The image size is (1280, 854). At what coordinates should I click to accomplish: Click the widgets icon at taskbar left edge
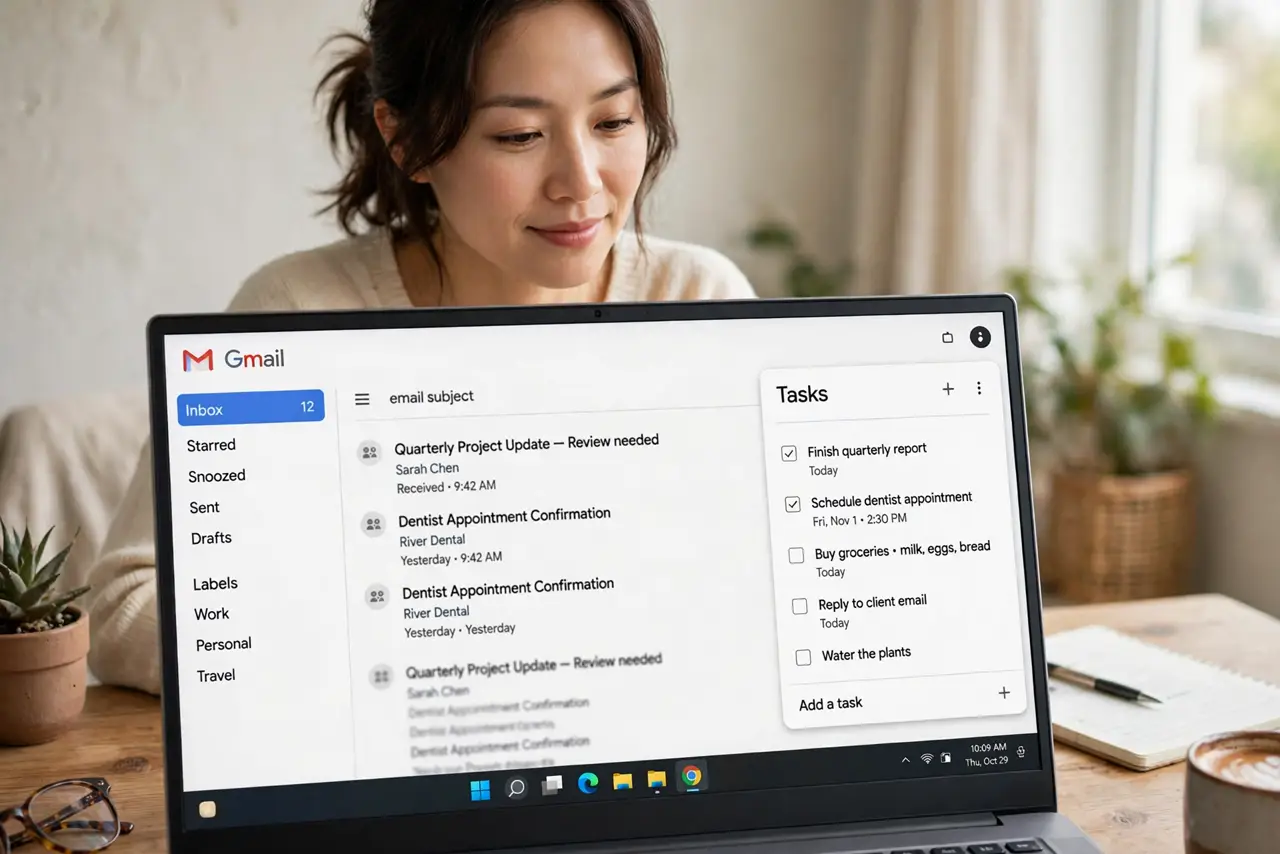pyautogui.click(x=207, y=810)
